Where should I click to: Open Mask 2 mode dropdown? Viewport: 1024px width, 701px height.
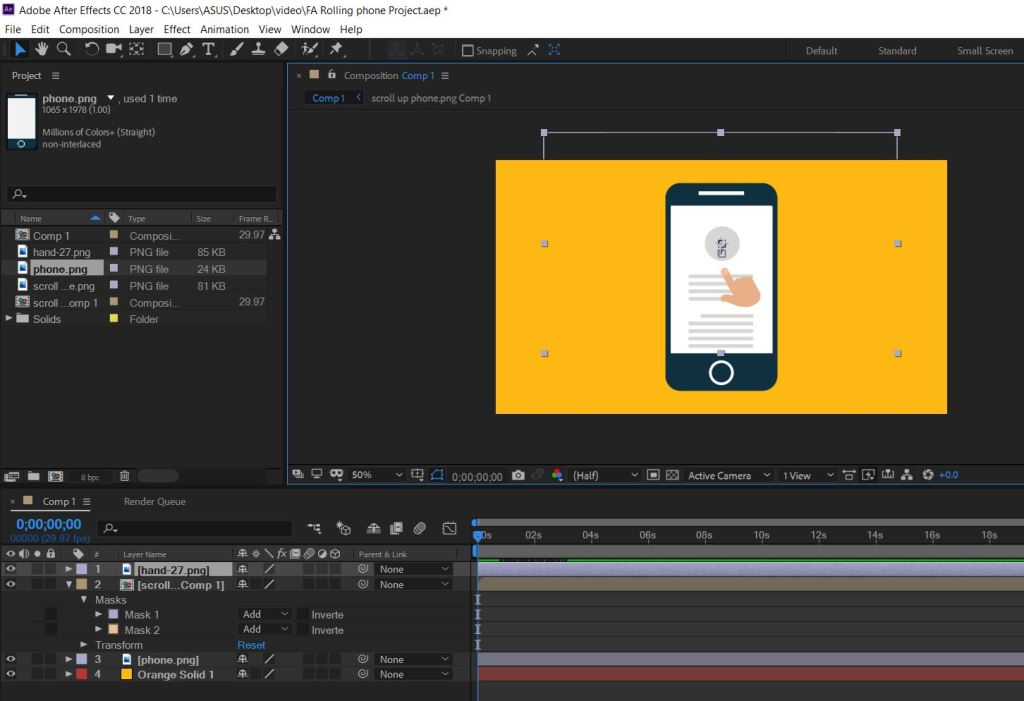[x=266, y=630]
